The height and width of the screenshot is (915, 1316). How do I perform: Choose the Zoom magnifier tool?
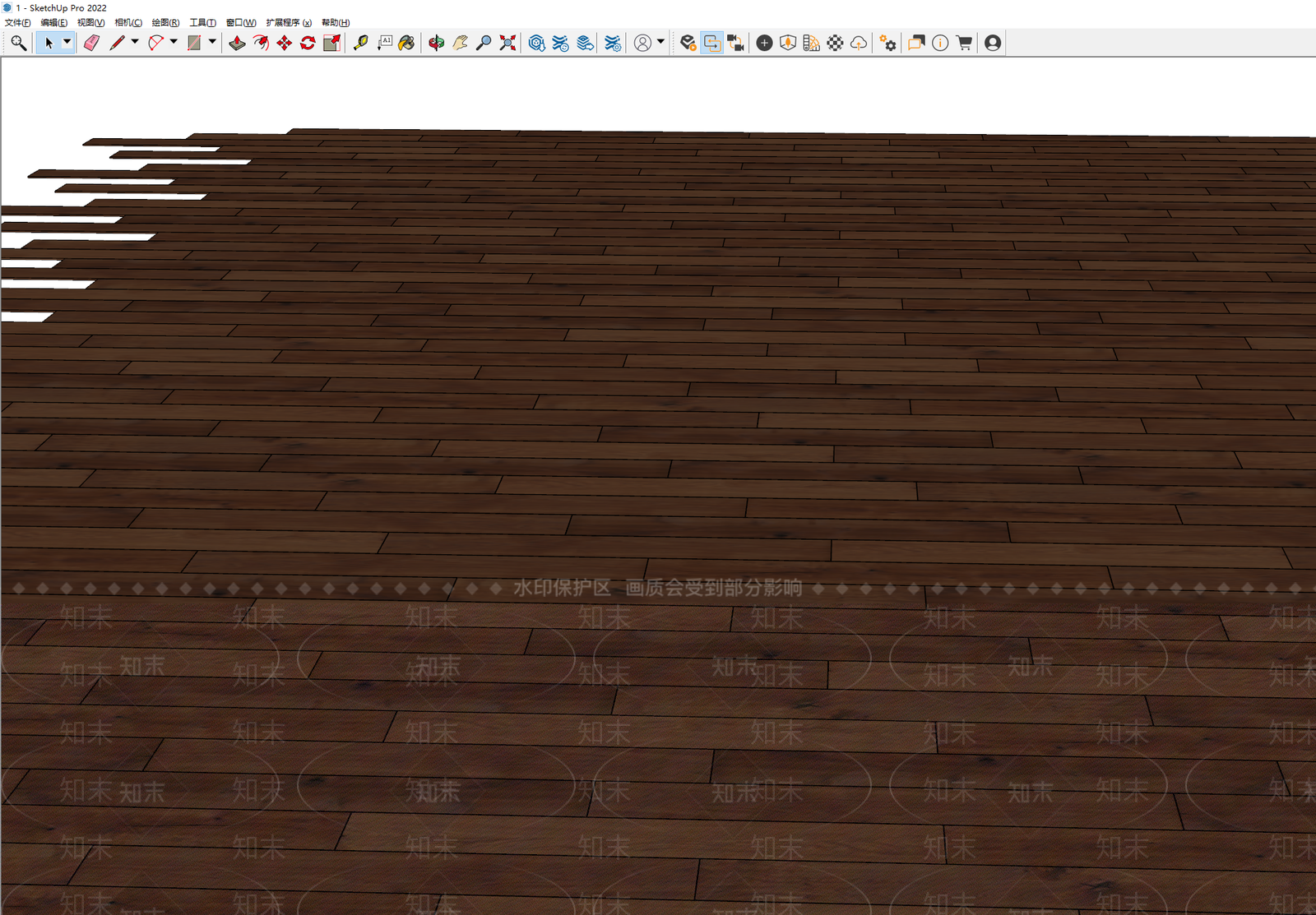click(x=484, y=43)
